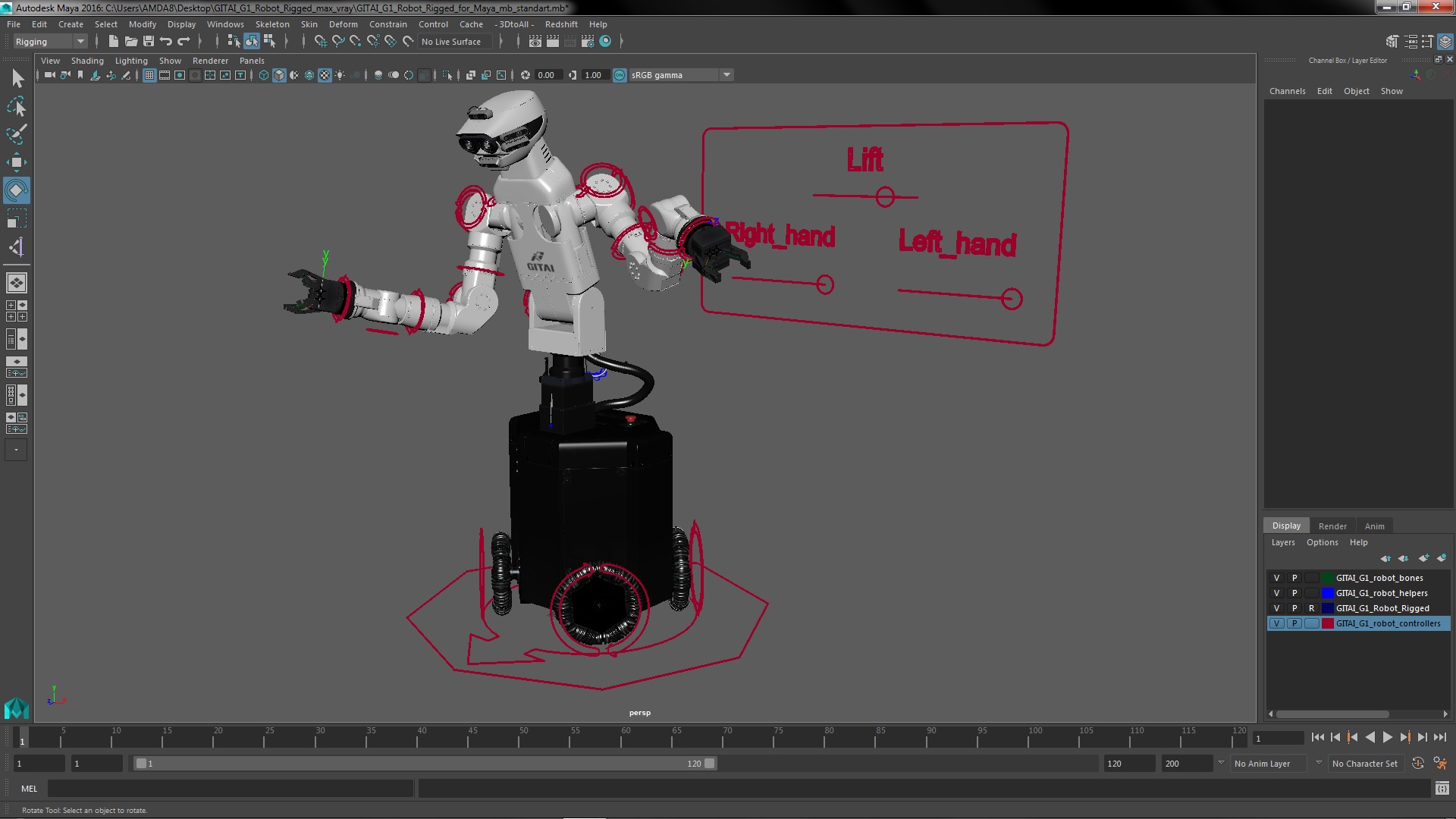Select the GITAI_G1_Robot_Rigged layer name
The image size is (1456, 819).
pos(1382,608)
